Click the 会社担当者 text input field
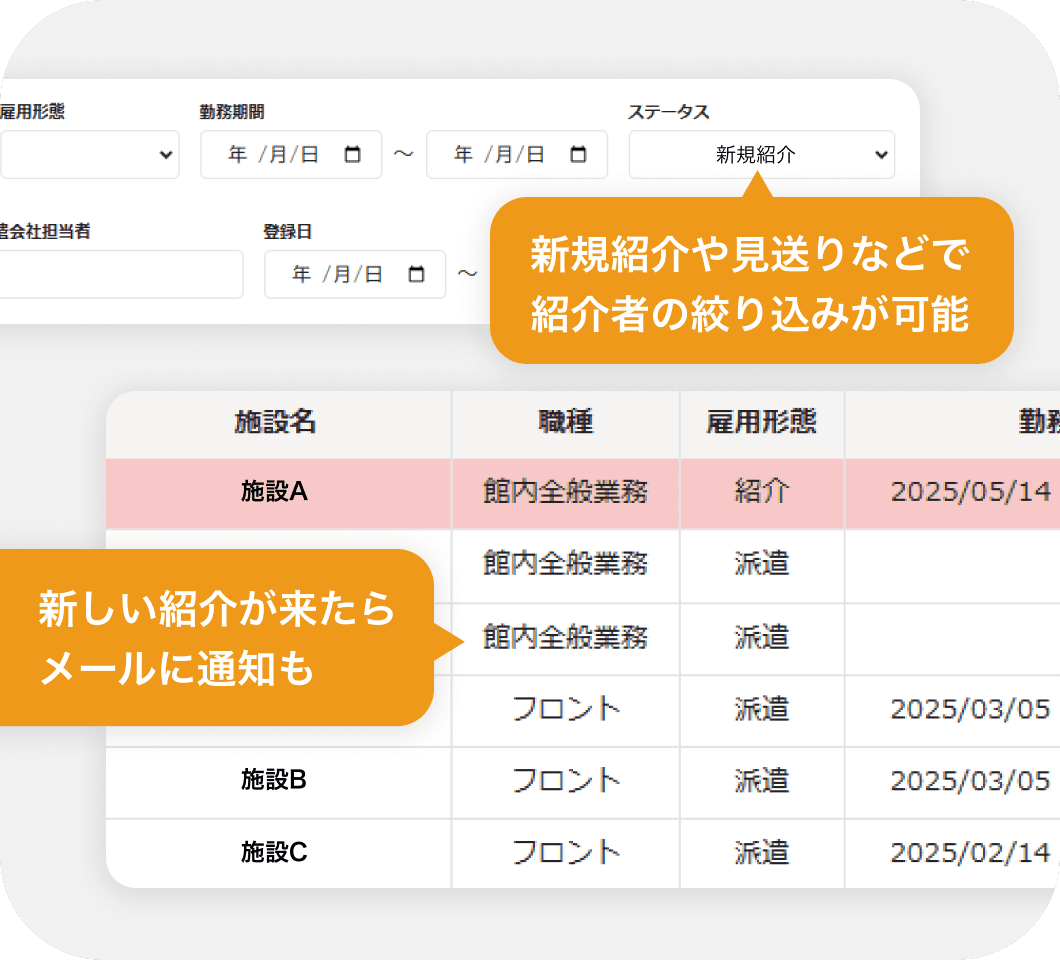The image size is (1060, 960). click(x=120, y=274)
